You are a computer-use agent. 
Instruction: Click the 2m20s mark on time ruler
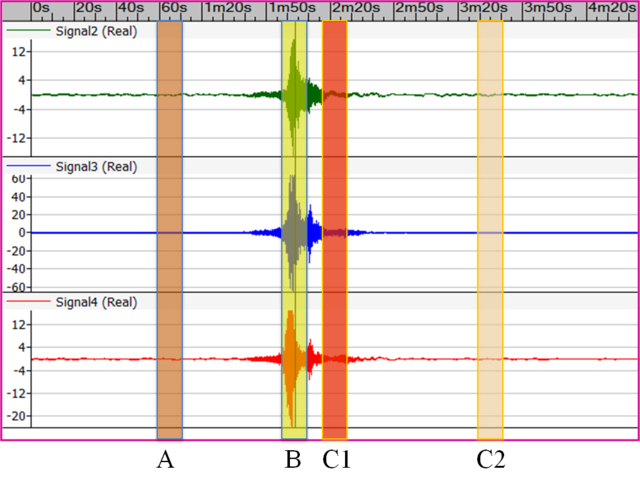point(356,8)
